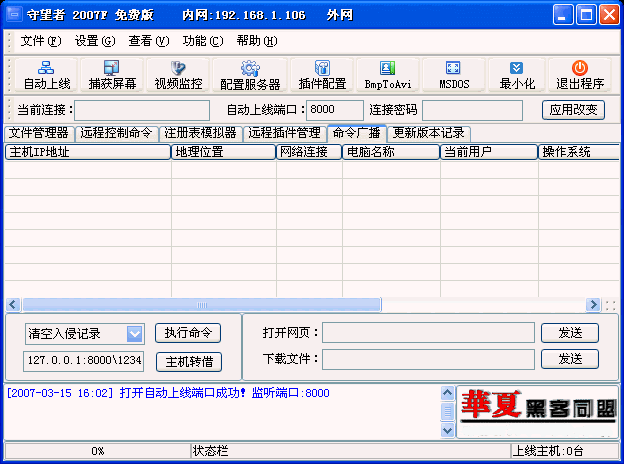Click the 主机转借 button
The height and width of the screenshot is (464, 624).
tap(188, 361)
